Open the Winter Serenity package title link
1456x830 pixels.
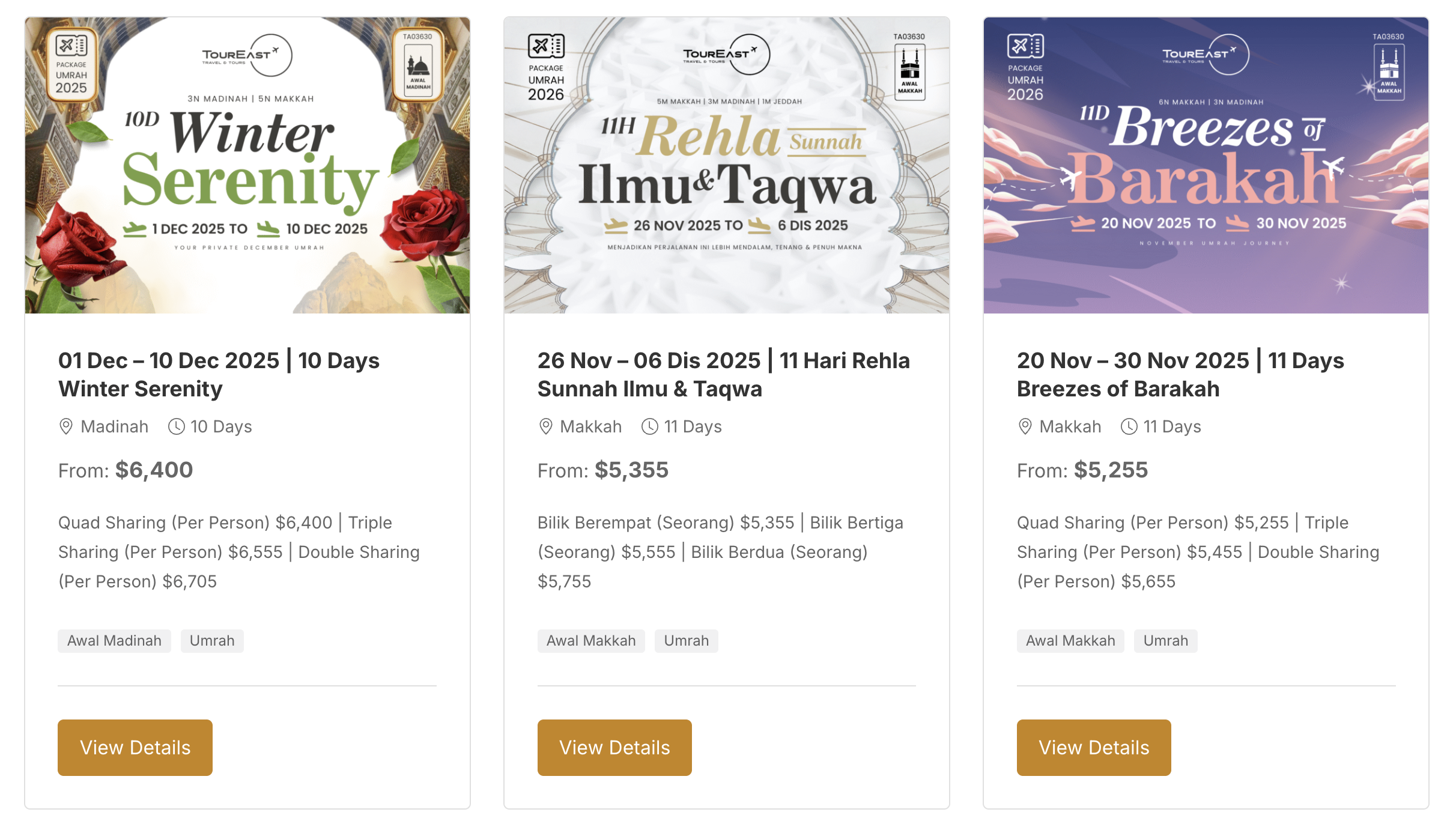pyautogui.click(x=219, y=375)
